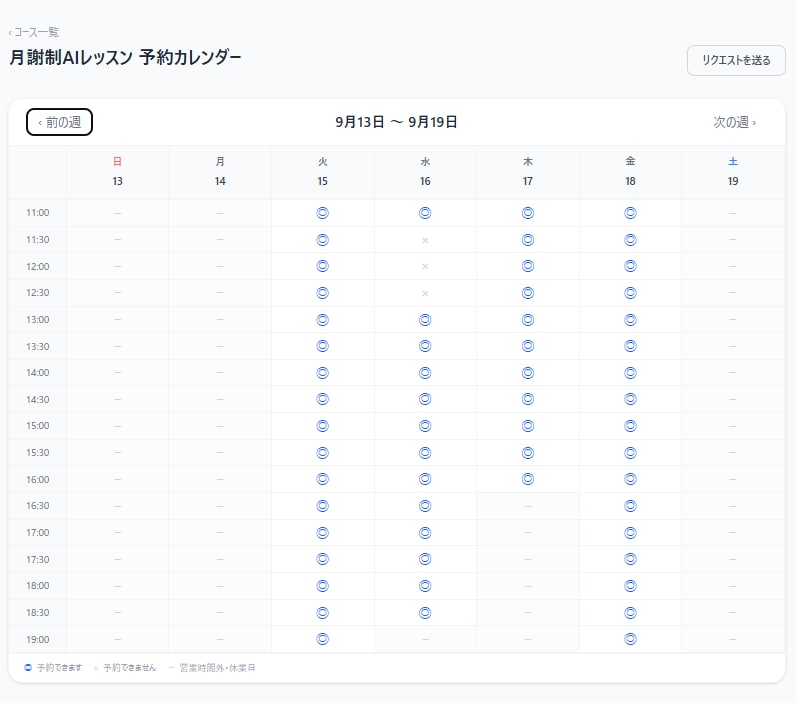Click the 水 16 Wednesday column header
Viewport: 796px width, 703px height.
click(425, 172)
